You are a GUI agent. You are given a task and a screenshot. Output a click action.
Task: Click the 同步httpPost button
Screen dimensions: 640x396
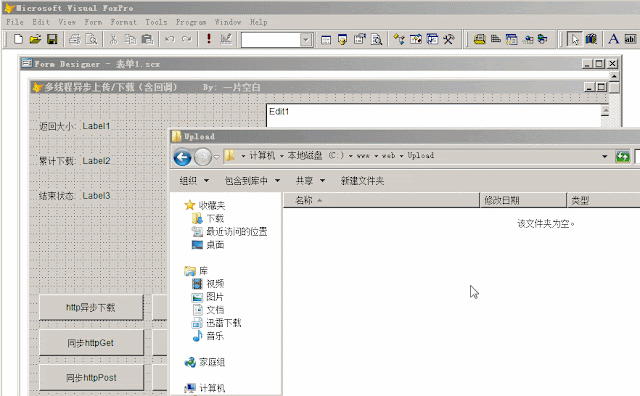(x=91, y=378)
